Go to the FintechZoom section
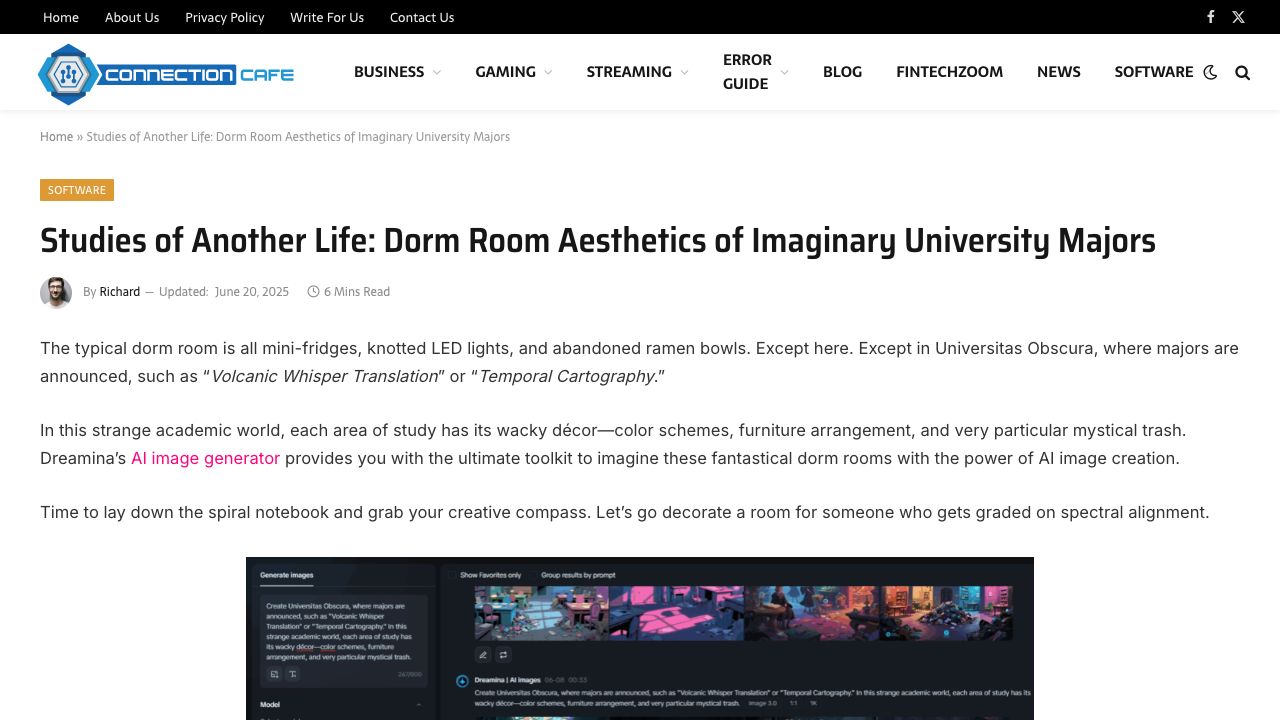 point(949,72)
